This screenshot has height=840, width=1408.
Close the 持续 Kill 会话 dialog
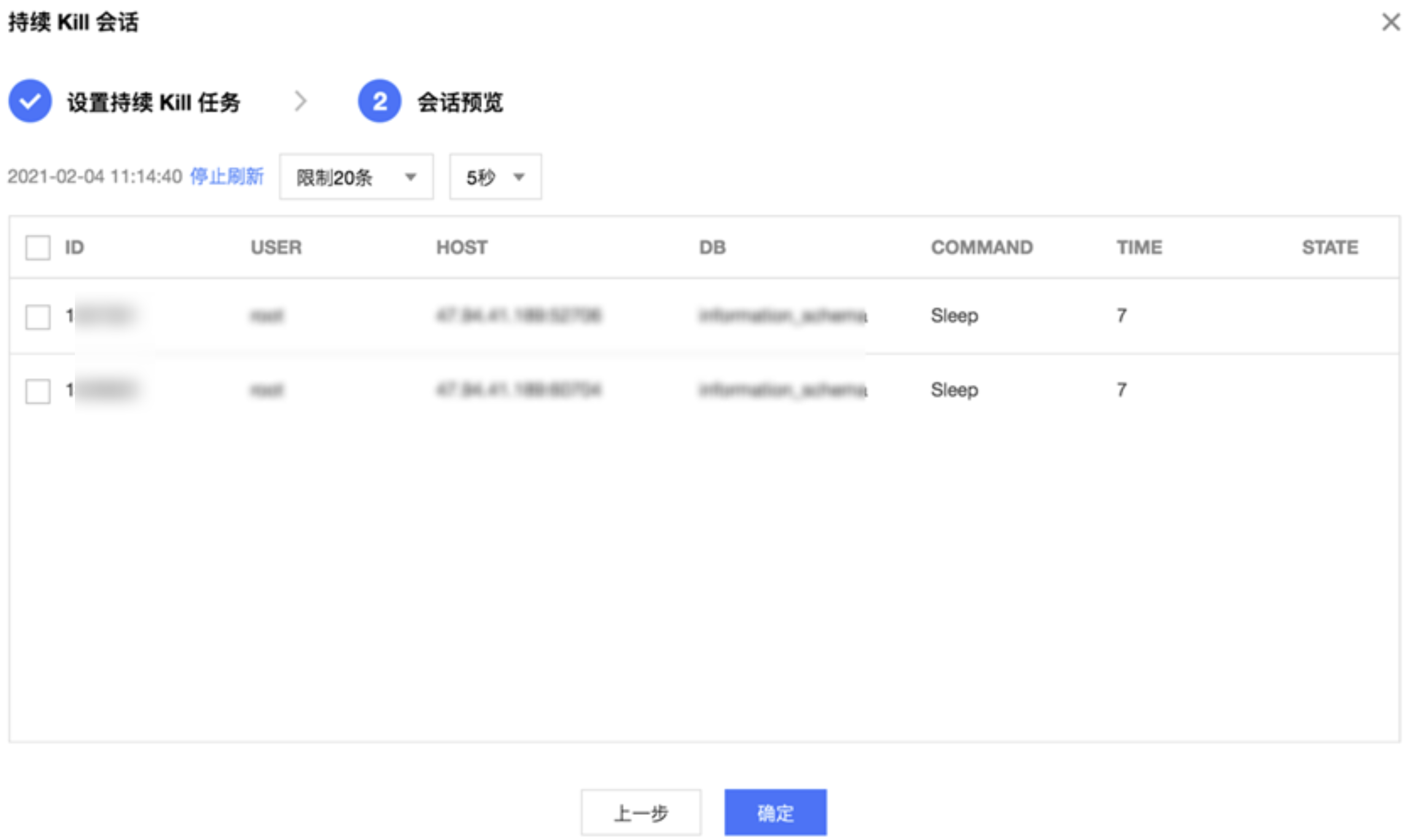(1391, 22)
